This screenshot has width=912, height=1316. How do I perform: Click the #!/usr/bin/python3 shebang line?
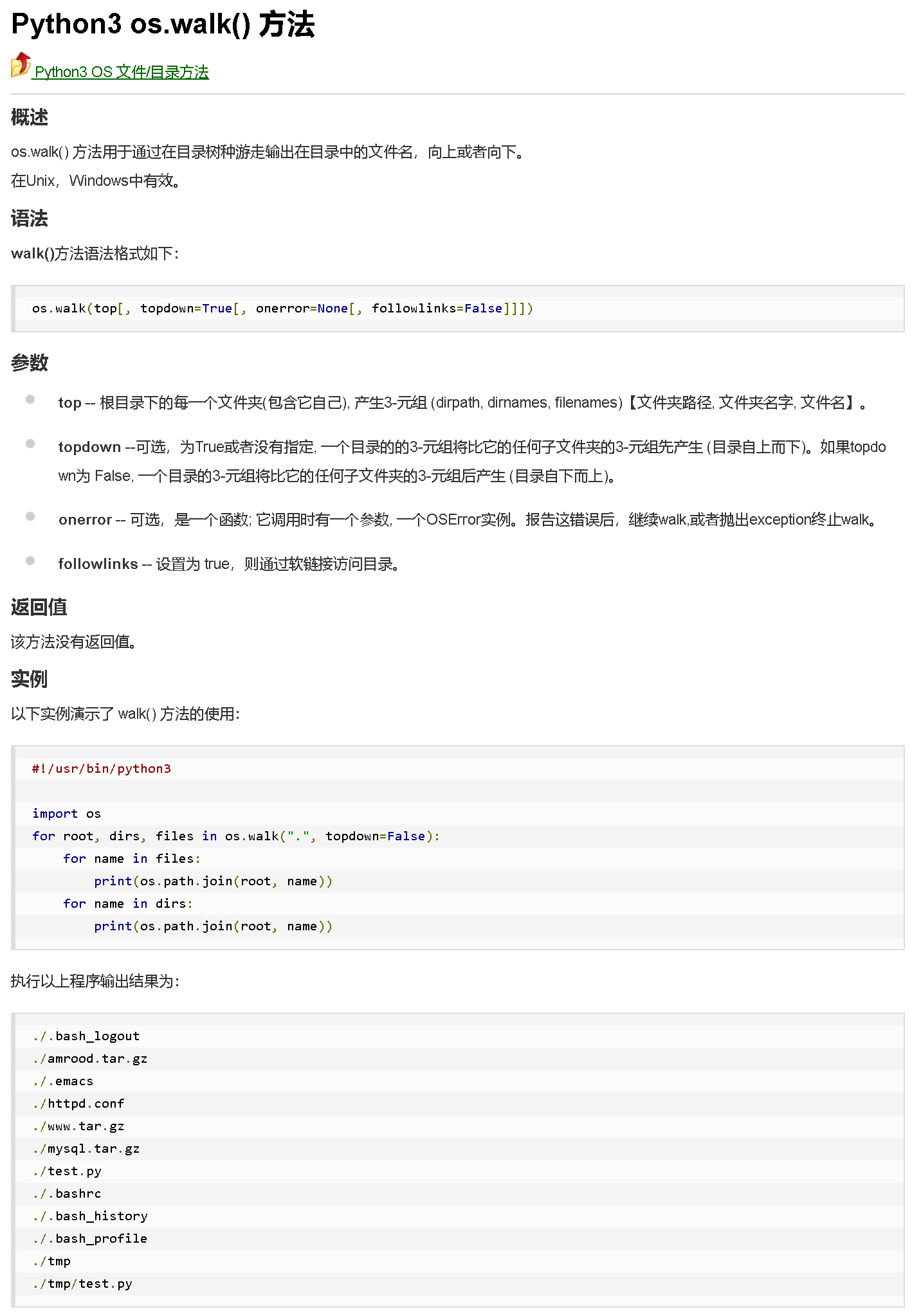[102, 769]
